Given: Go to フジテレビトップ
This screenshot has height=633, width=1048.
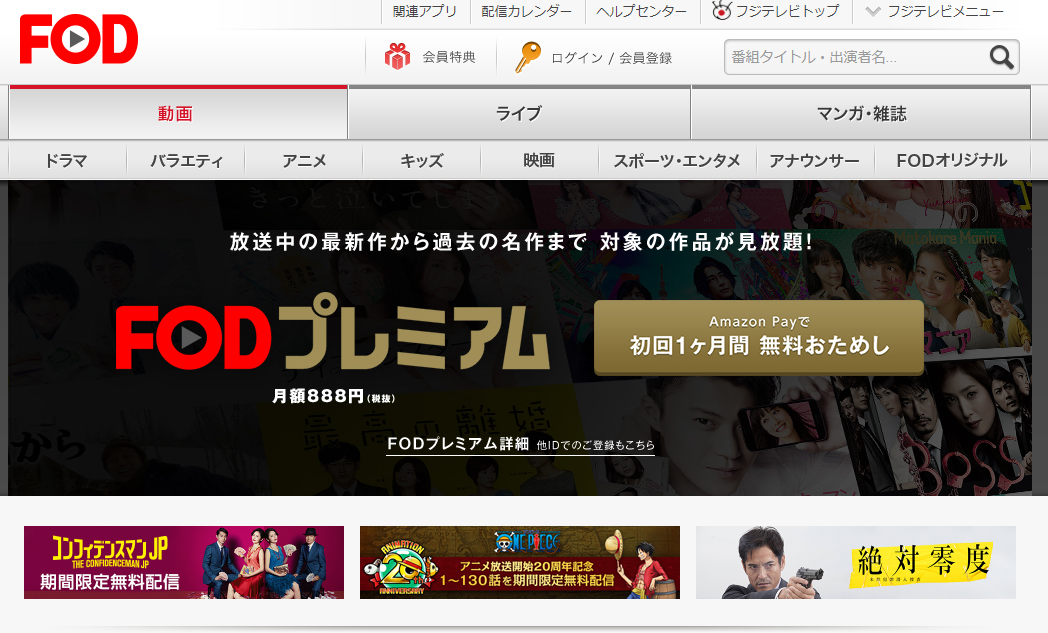Looking at the screenshot, I should 787,11.
